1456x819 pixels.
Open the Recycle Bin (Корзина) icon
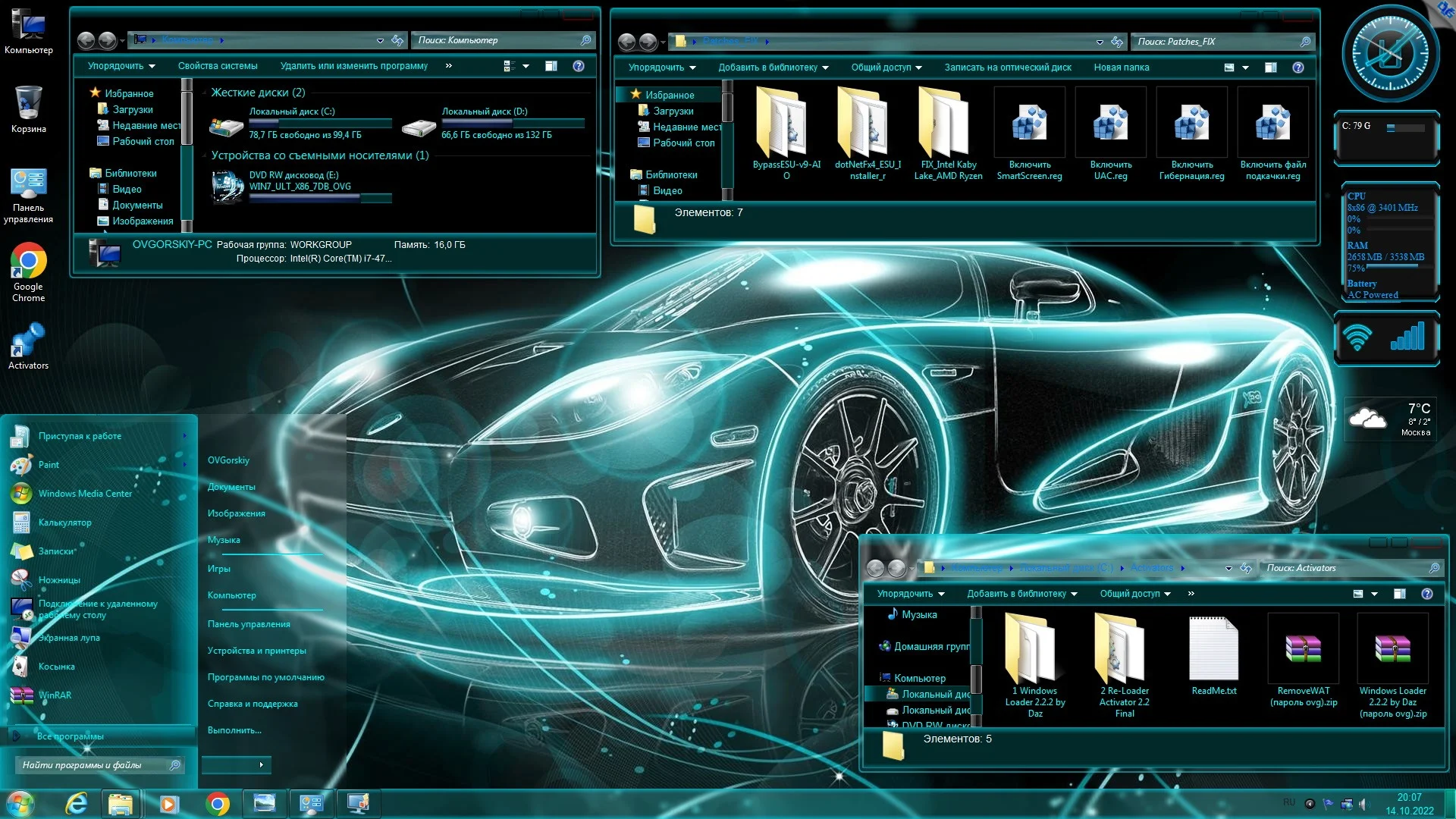point(28,103)
